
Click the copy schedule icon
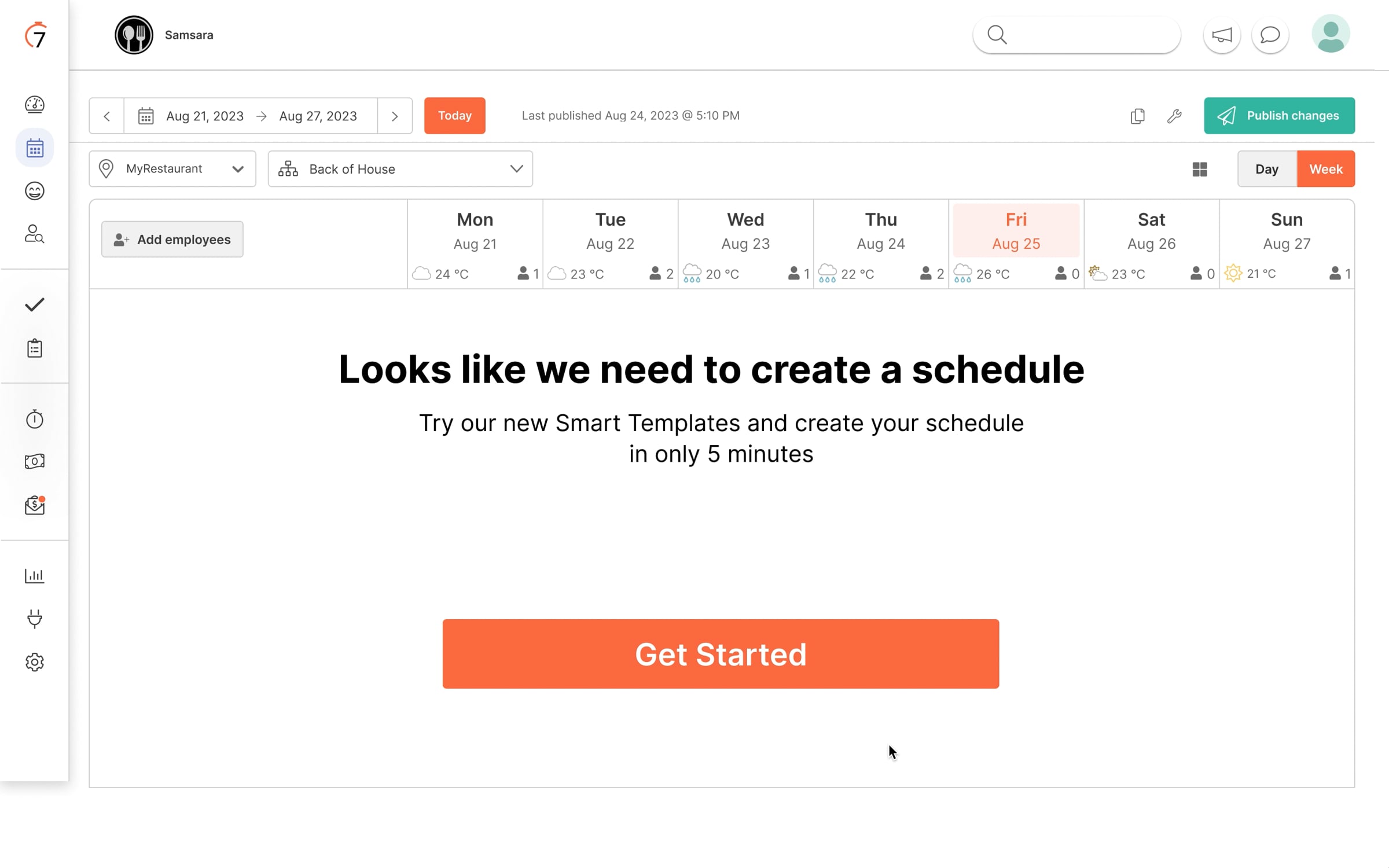(x=1137, y=116)
